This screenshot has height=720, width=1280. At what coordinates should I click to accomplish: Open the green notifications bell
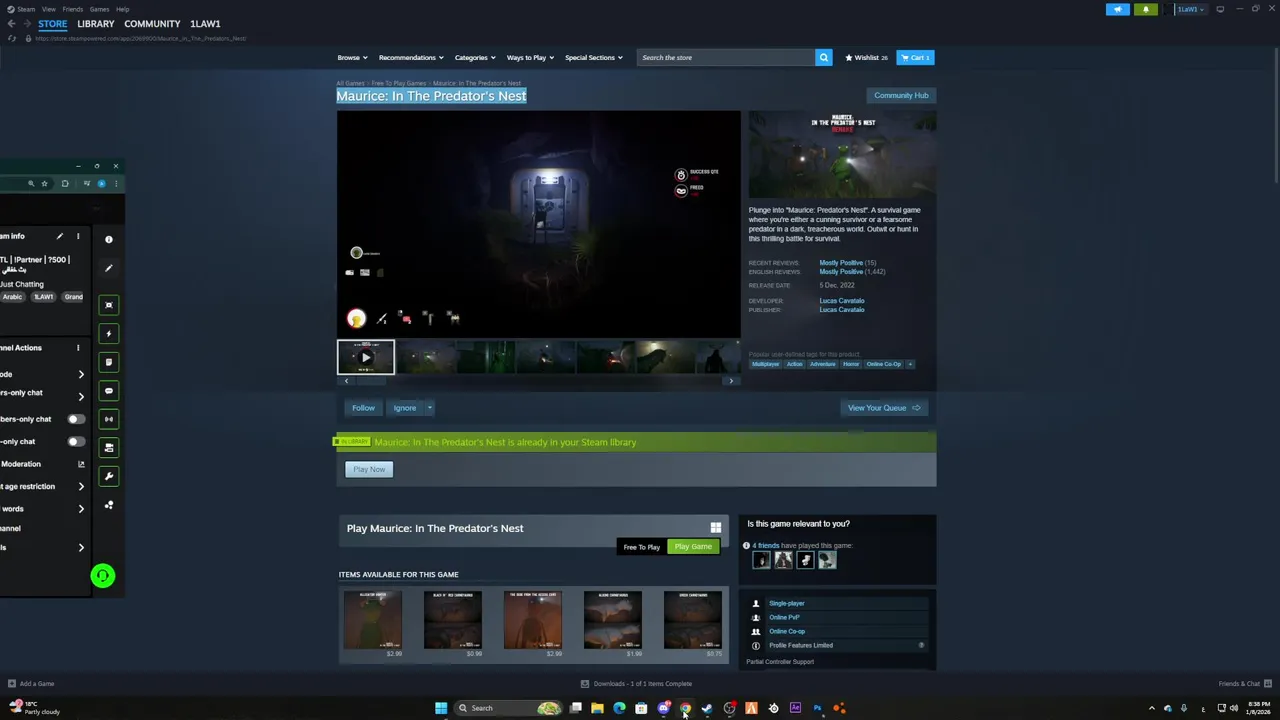tap(1146, 9)
